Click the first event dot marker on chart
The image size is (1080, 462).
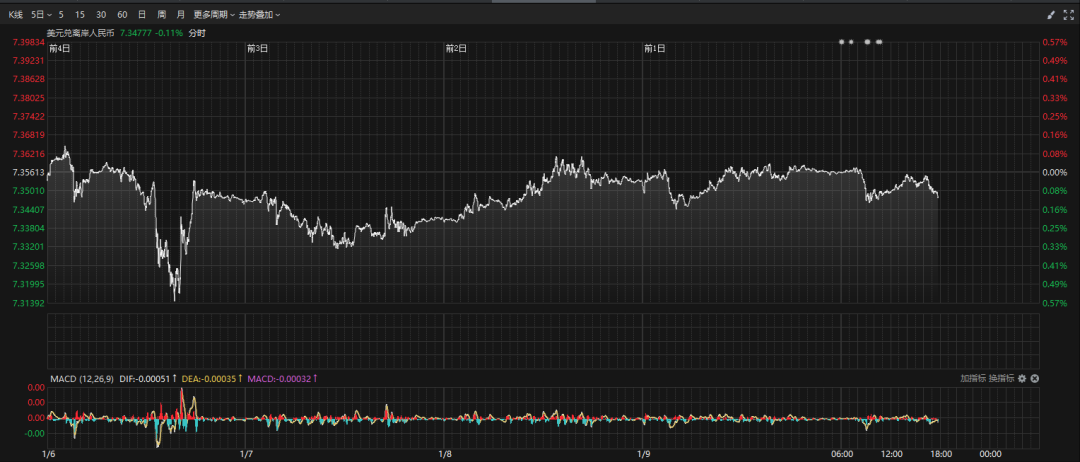842,42
